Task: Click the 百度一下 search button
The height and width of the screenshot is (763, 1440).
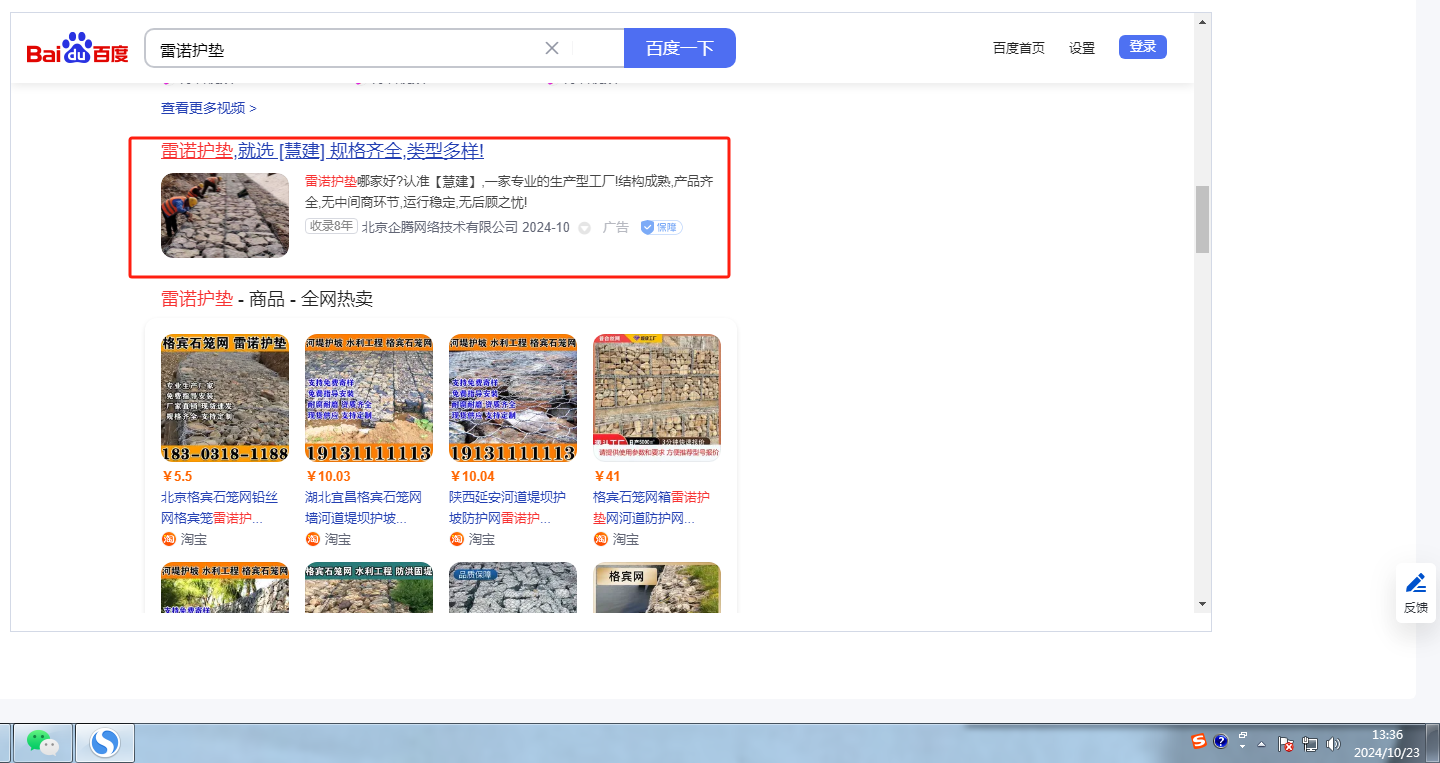Action: 680,48
